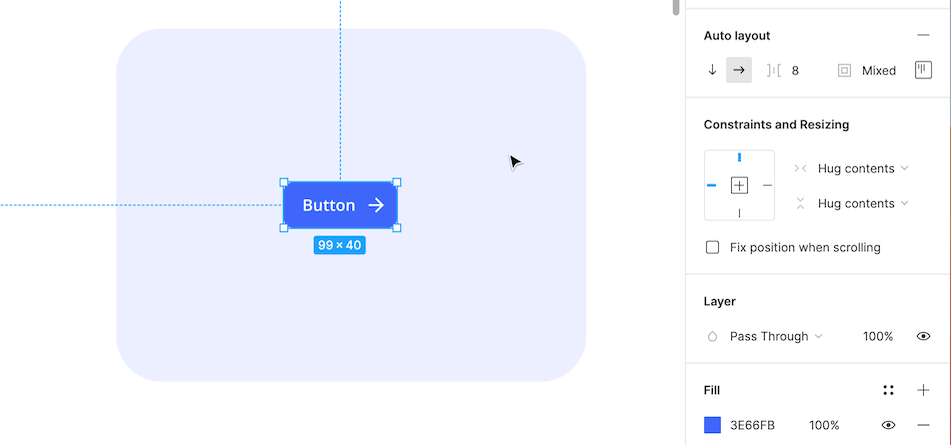
Task: Click the blend mode droplet icon
Action: tap(713, 336)
